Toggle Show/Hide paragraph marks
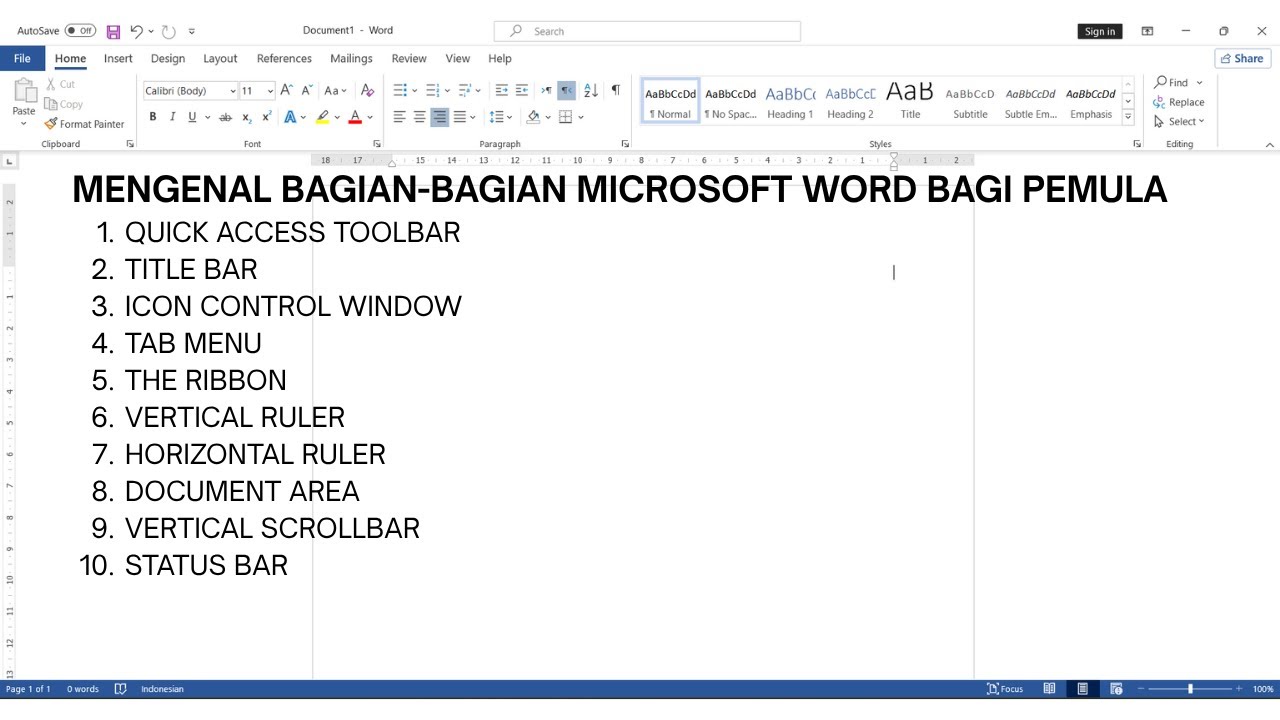Image resolution: width=1280 pixels, height=720 pixels. 615,90
